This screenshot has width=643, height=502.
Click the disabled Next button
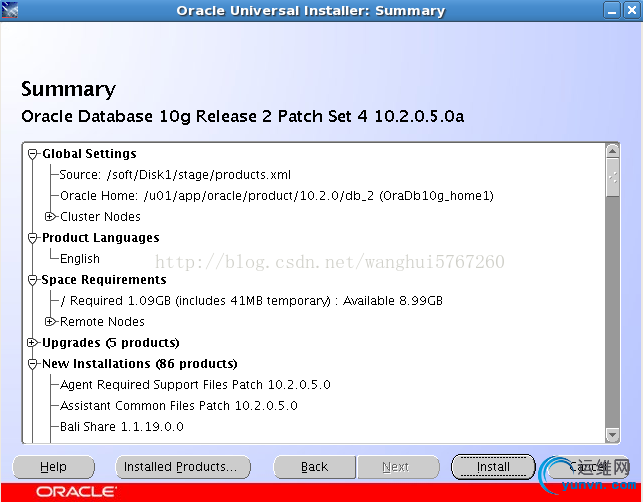pos(398,467)
